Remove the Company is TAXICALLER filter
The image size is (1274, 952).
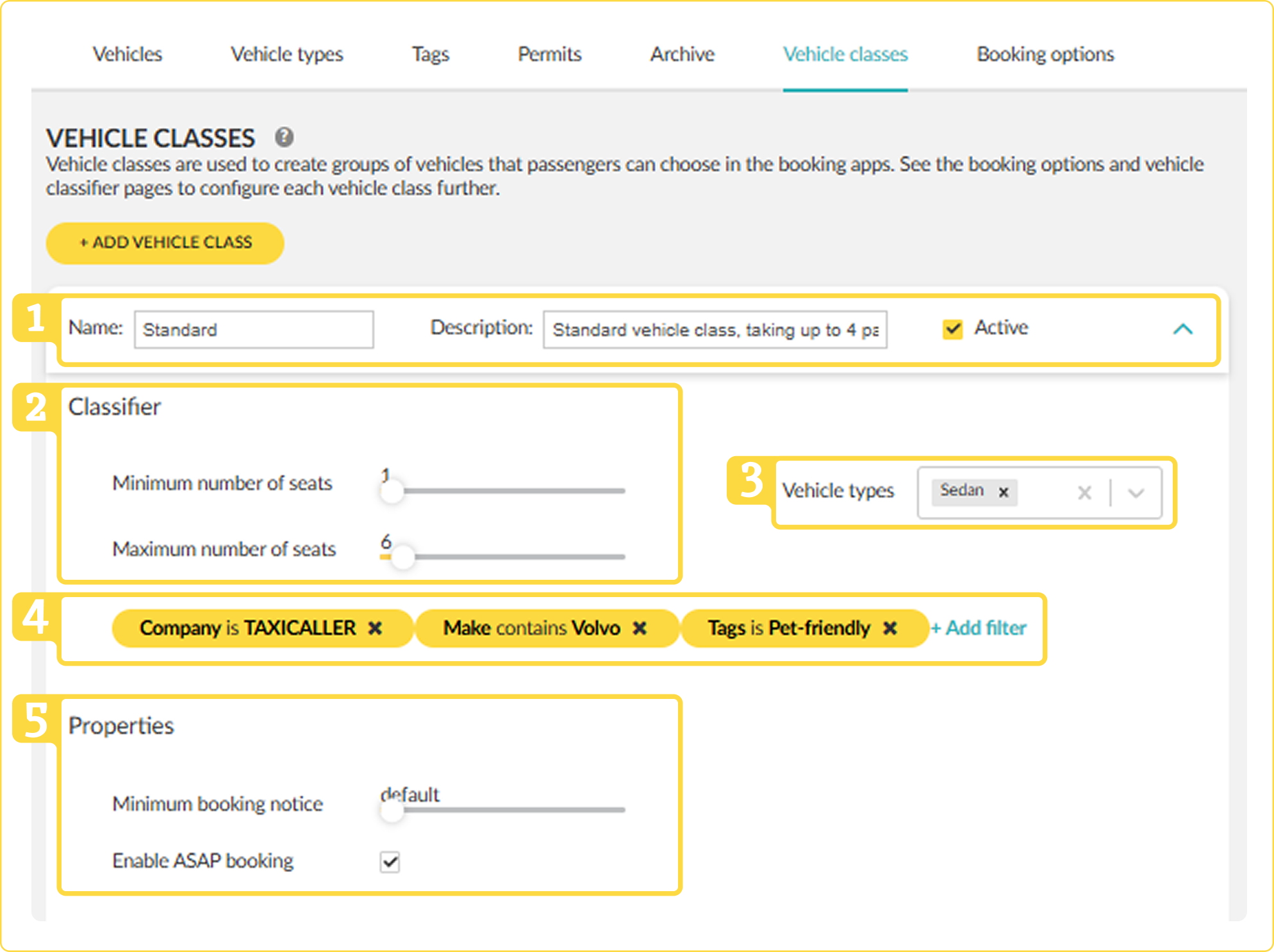(375, 628)
